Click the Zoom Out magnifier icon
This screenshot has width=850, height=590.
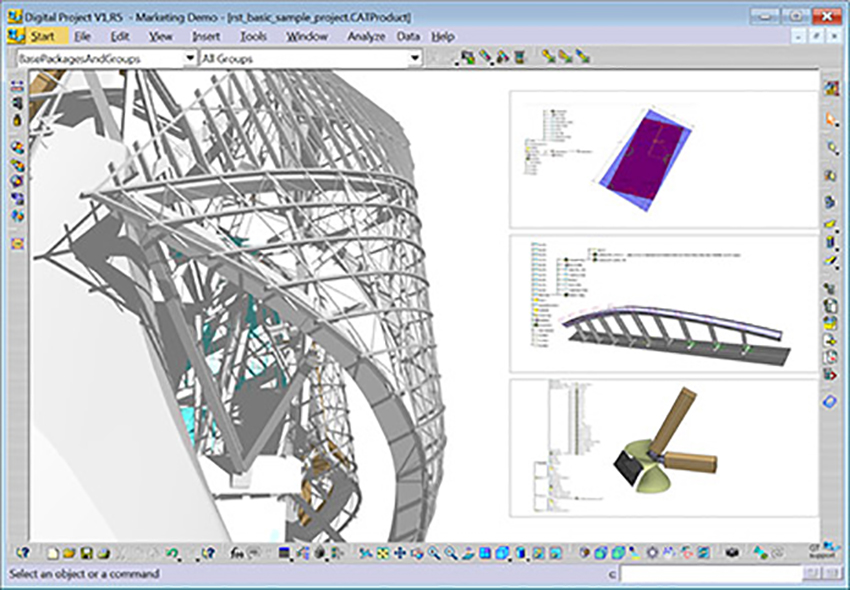(451, 553)
